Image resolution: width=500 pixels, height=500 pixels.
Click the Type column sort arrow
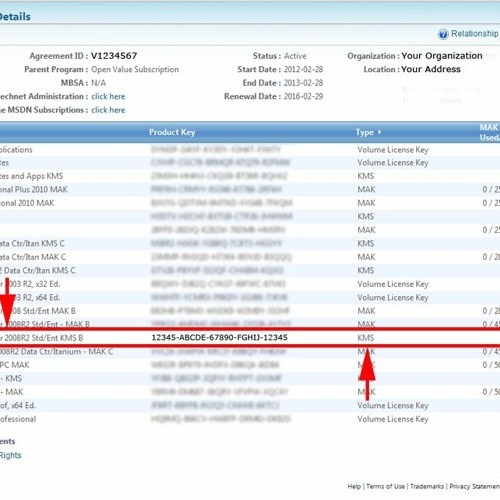379,132
